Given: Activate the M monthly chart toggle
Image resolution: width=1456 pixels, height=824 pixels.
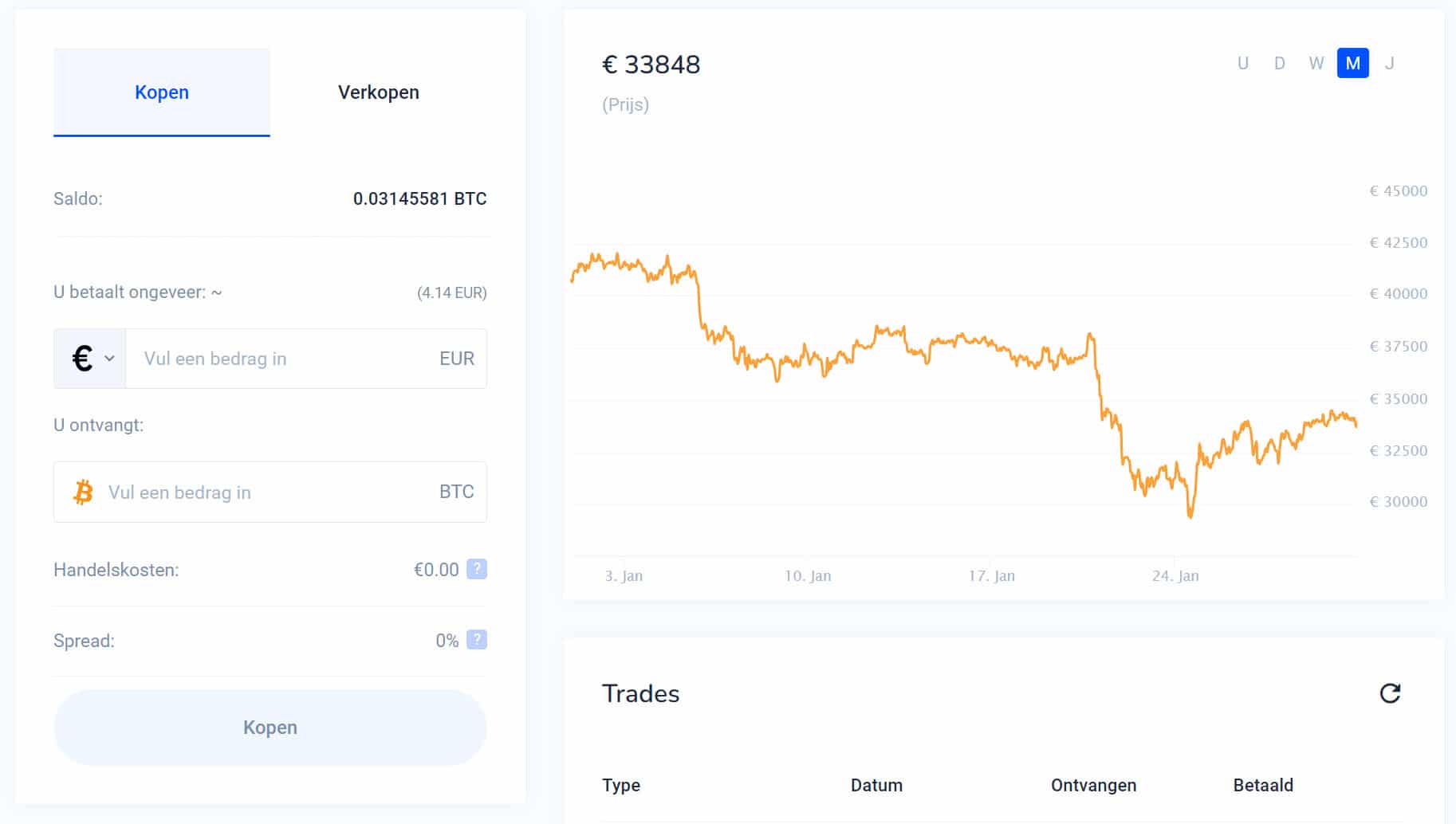Looking at the screenshot, I should (1352, 63).
